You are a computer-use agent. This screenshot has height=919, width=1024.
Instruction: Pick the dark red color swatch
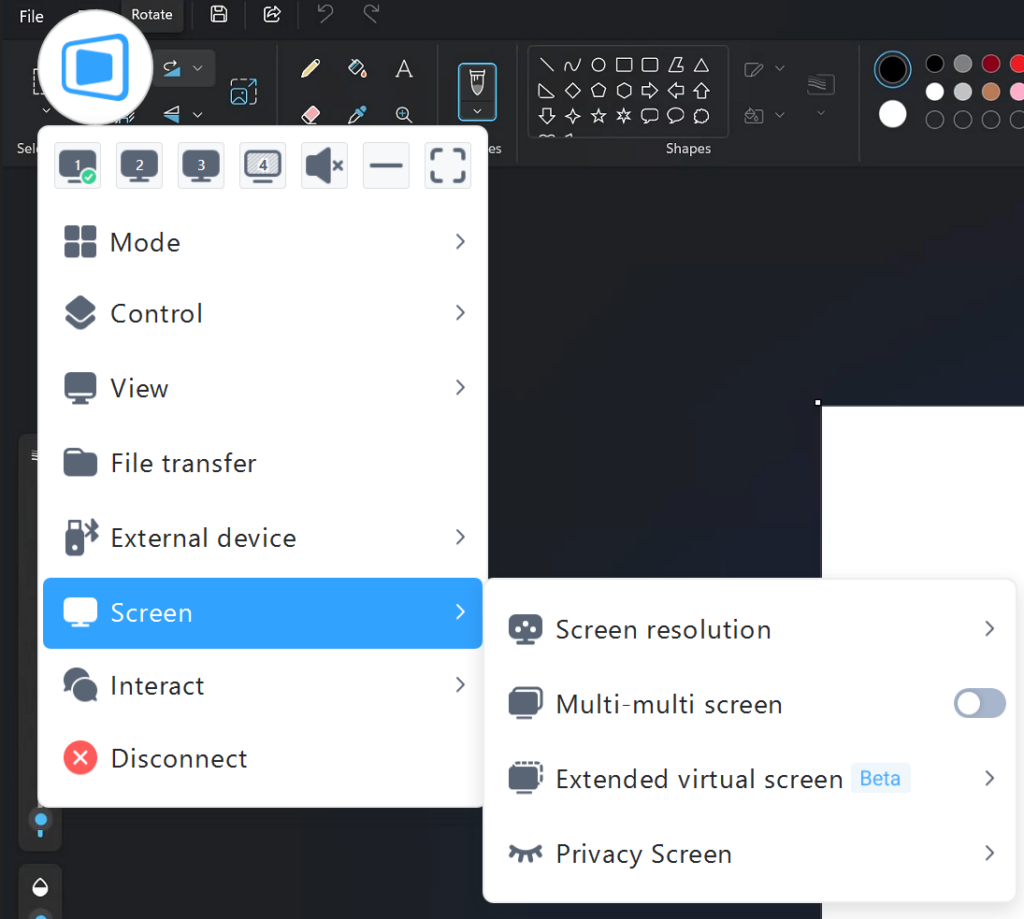[990, 64]
